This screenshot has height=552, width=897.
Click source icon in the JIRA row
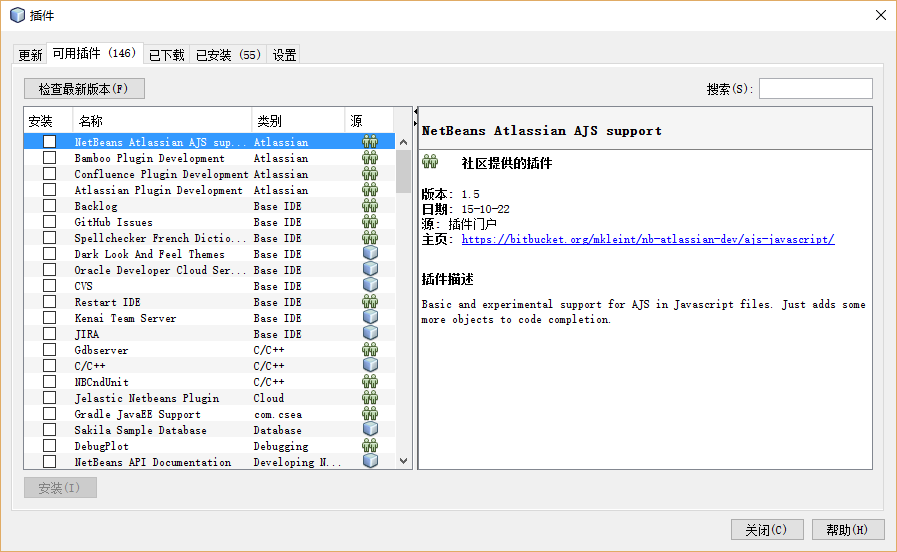[370, 334]
